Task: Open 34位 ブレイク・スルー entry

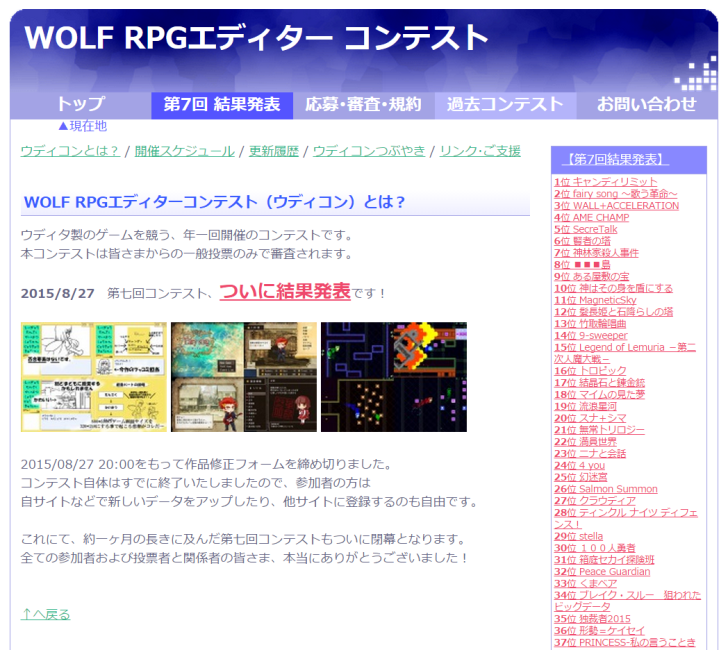Action: 627,601
